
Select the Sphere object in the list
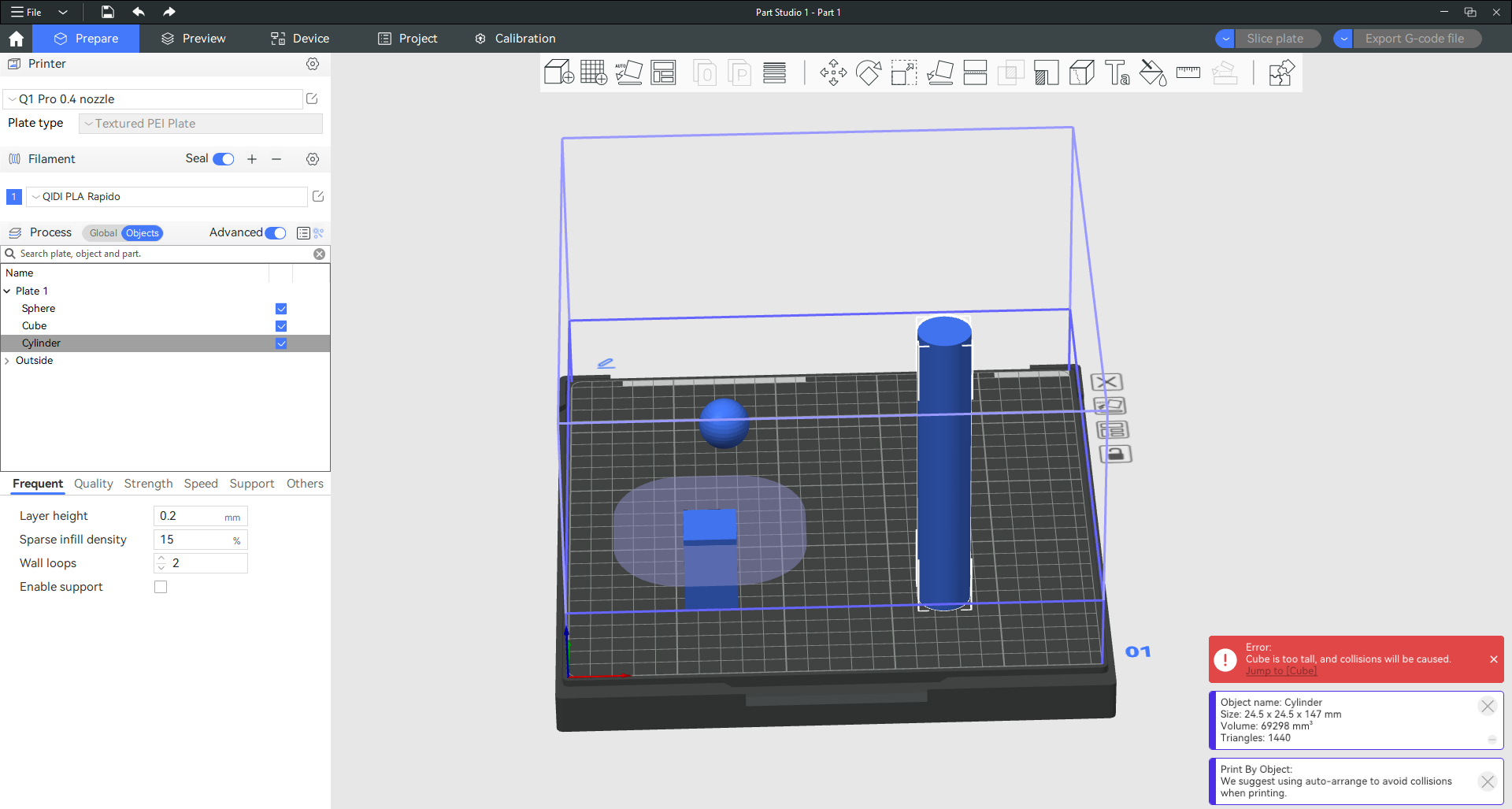pyautogui.click(x=39, y=309)
